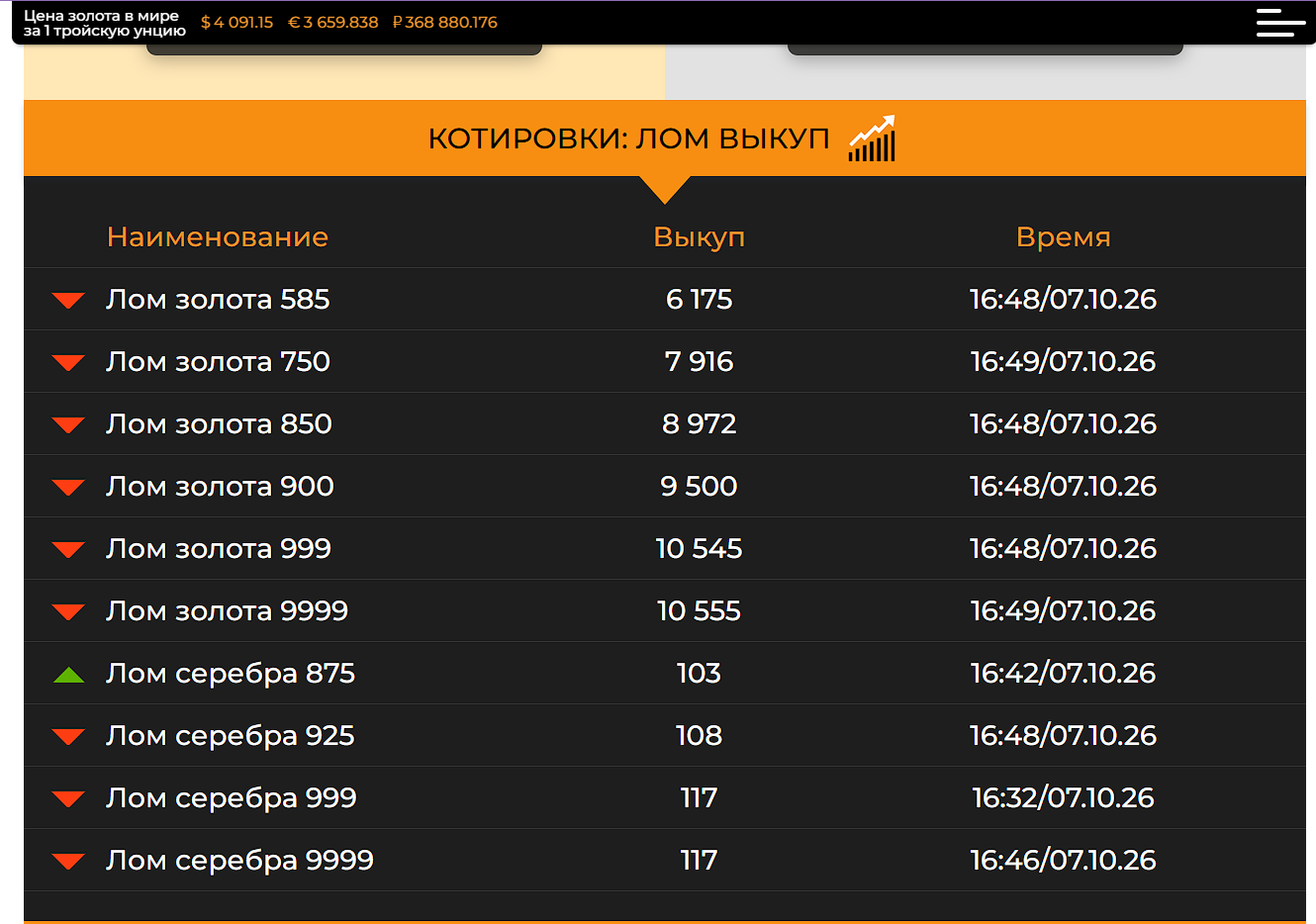Click the red down arrow for Лом серебра 999
The image size is (1316, 924).
tap(68, 798)
